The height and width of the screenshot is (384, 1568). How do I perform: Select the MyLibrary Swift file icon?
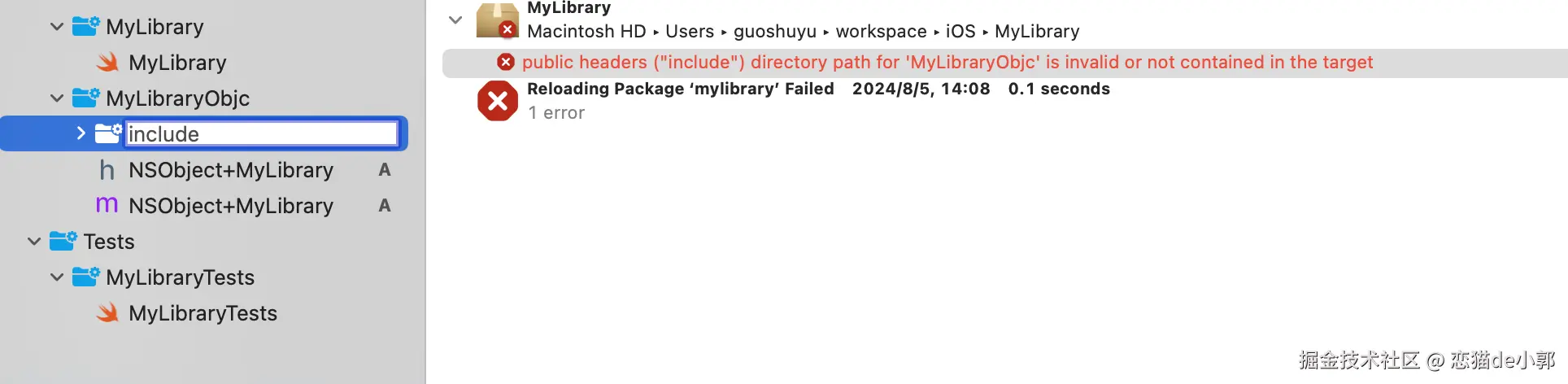click(107, 62)
